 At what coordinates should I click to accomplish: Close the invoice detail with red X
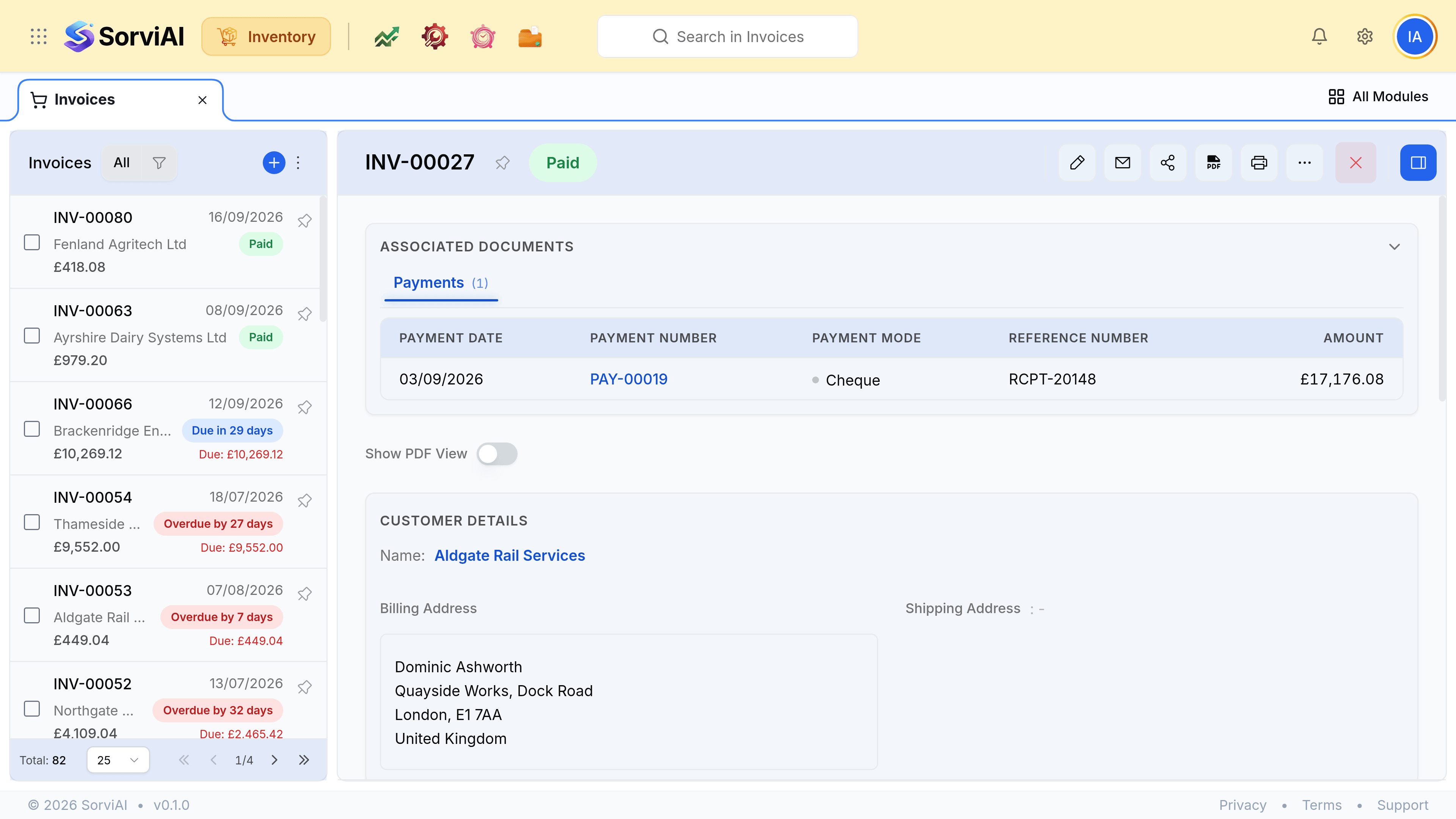[1356, 163]
